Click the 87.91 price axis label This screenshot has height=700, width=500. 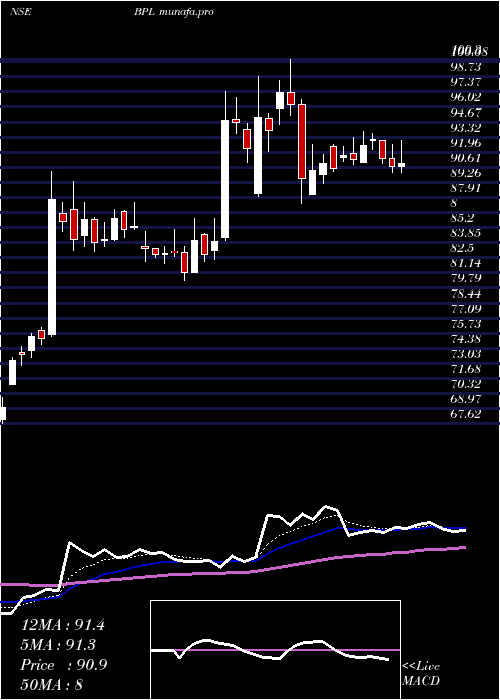pos(466,188)
